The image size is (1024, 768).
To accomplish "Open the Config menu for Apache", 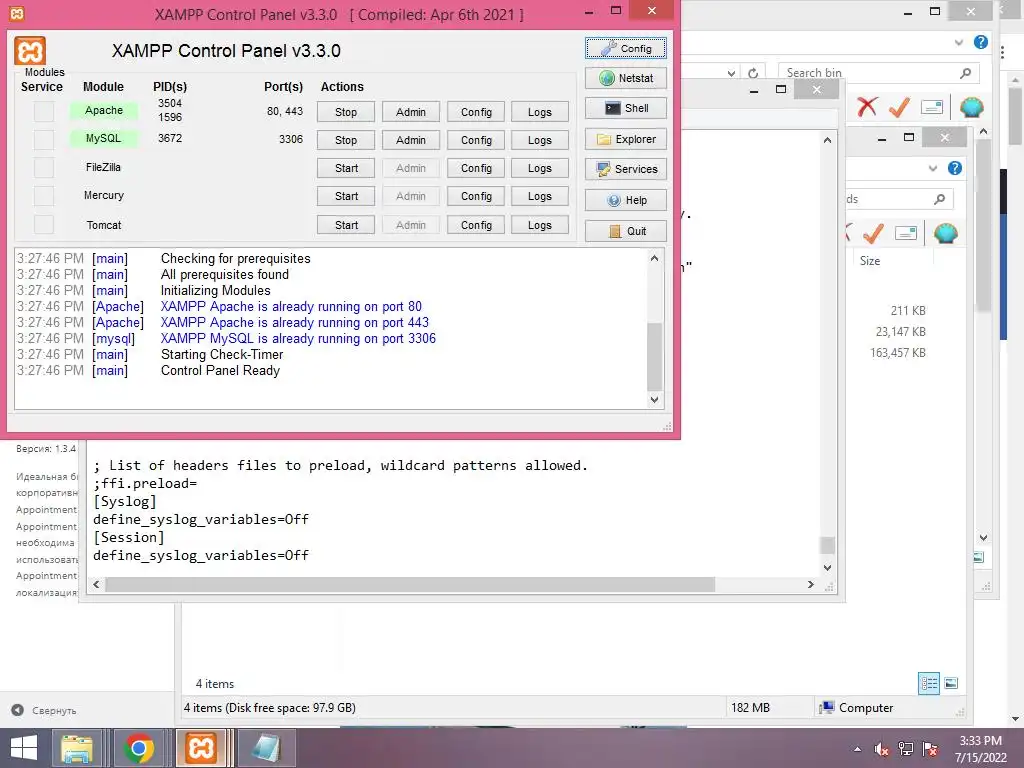I will [x=476, y=112].
